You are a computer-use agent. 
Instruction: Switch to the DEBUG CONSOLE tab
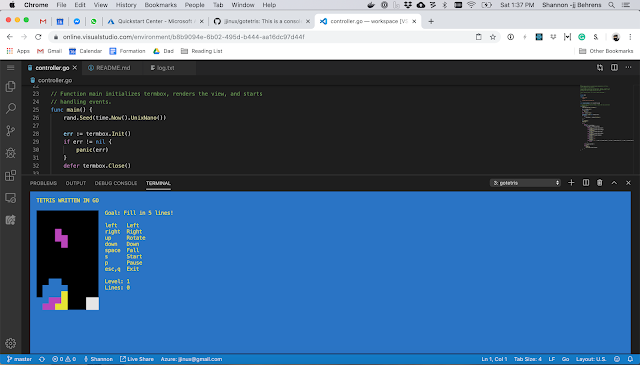pyautogui.click(x=116, y=183)
